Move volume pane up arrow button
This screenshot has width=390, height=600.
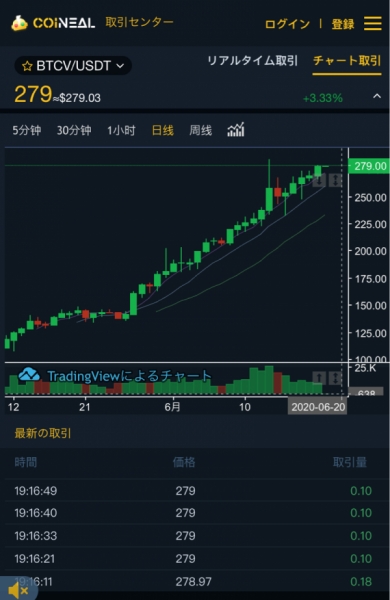tap(319, 378)
